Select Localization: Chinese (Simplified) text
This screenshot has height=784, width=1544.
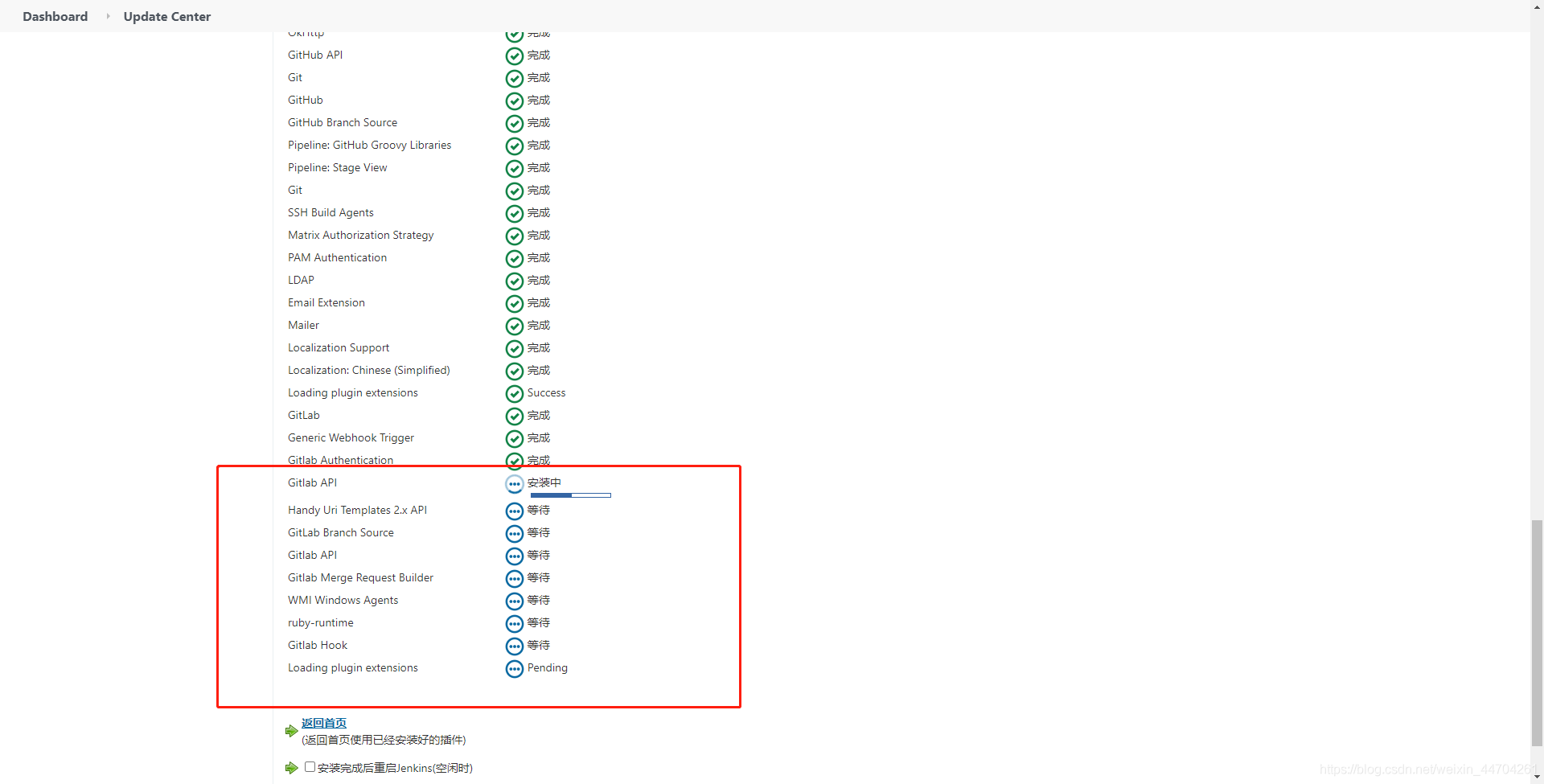(369, 370)
